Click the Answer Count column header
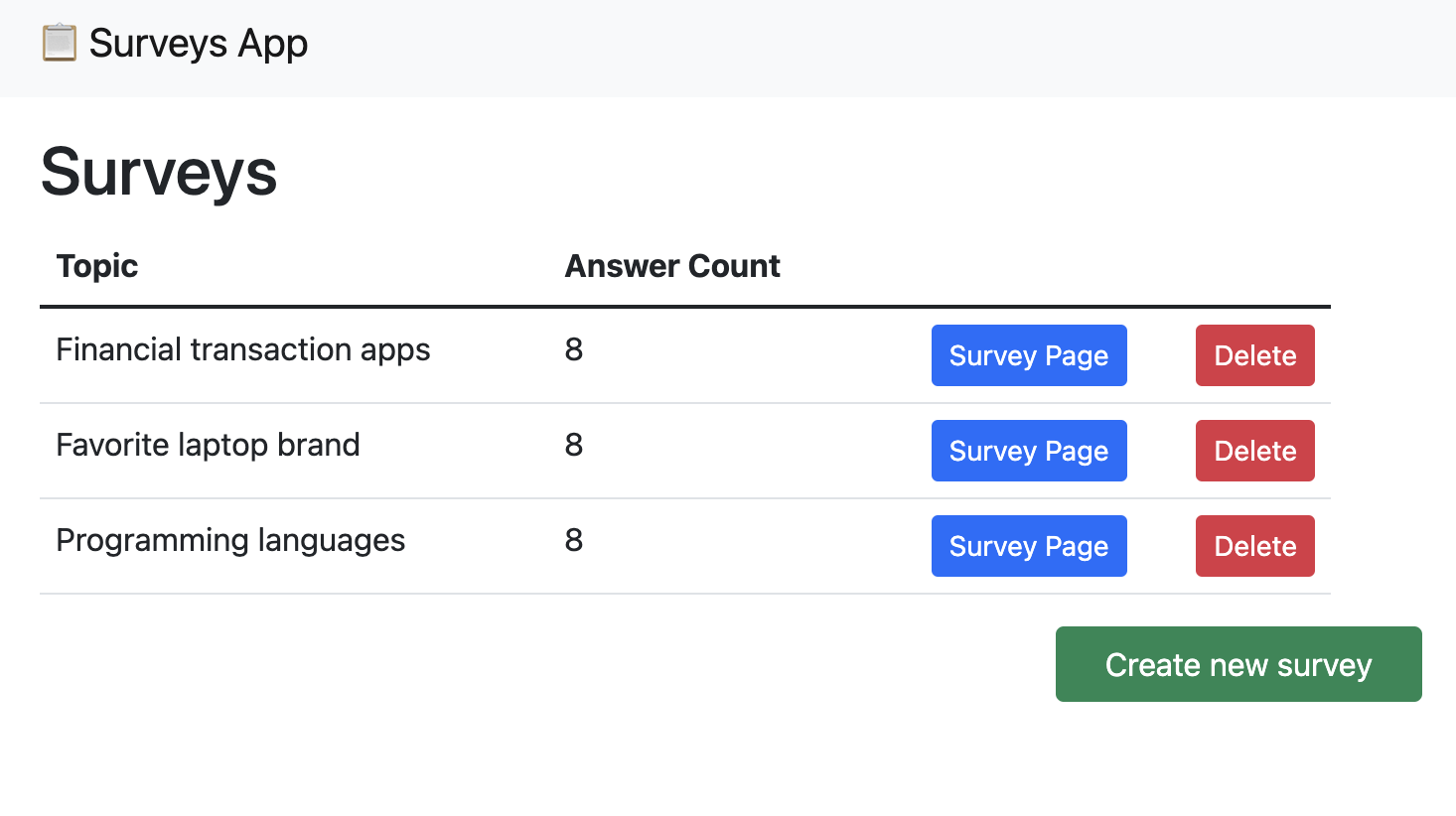Image resolution: width=1456 pixels, height=816 pixels. (x=672, y=266)
